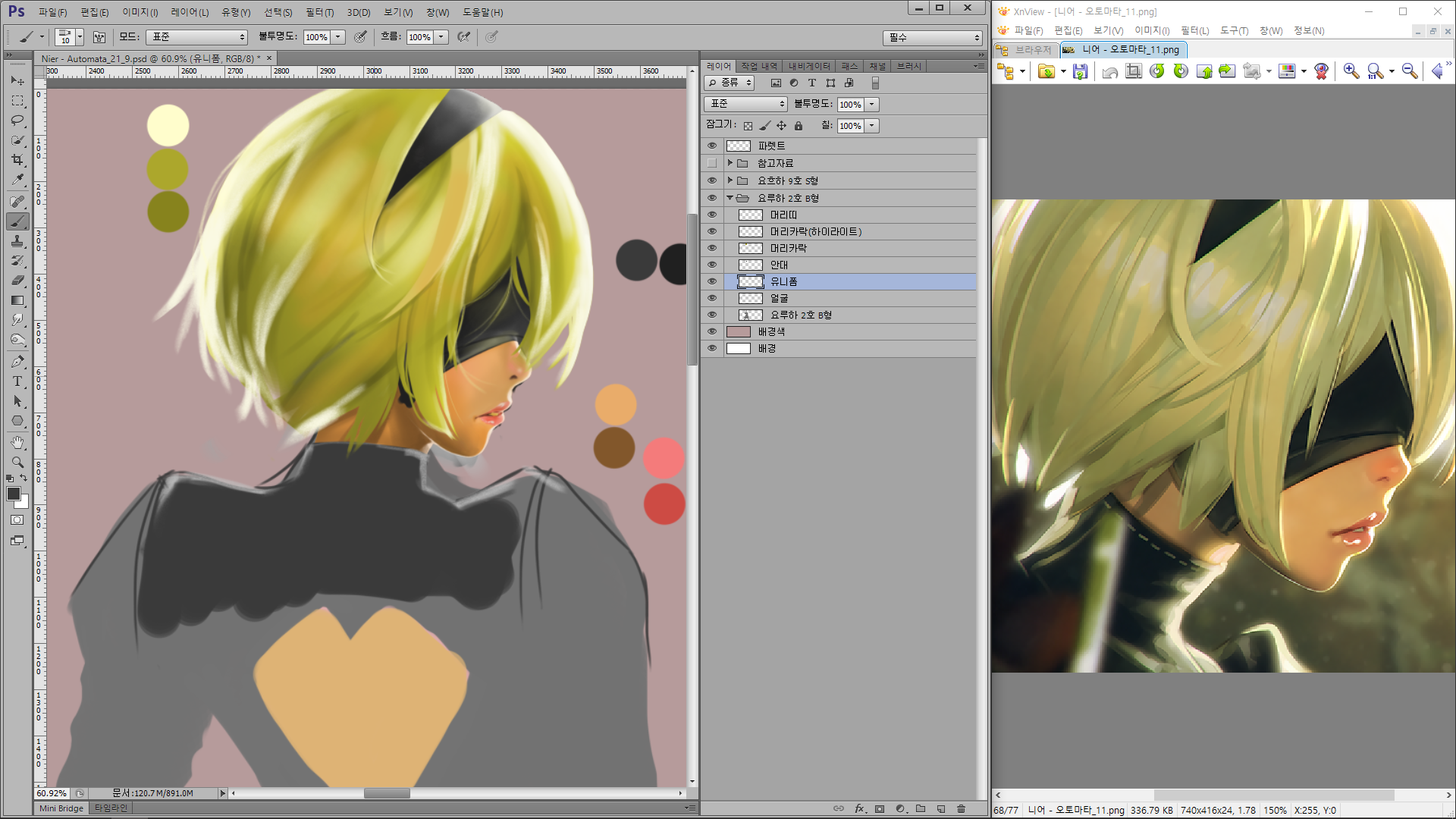Open the Mini Bridge panel
The width and height of the screenshot is (1456, 819).
pos(61,808)
